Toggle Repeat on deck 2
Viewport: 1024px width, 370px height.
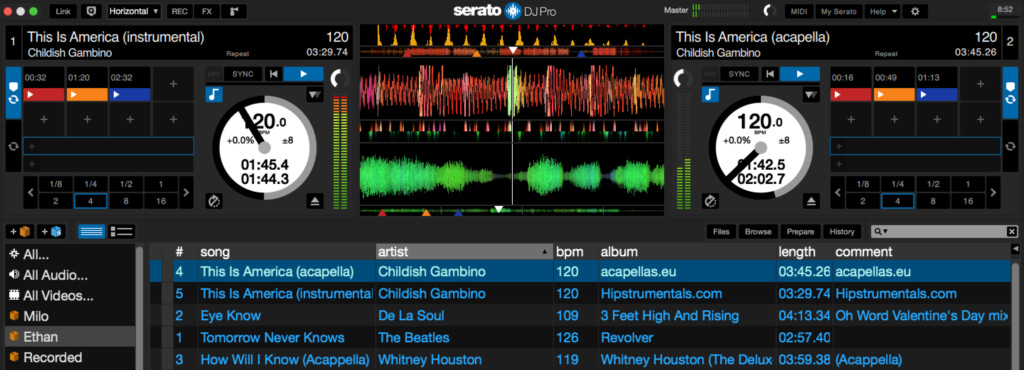(886, 54)
